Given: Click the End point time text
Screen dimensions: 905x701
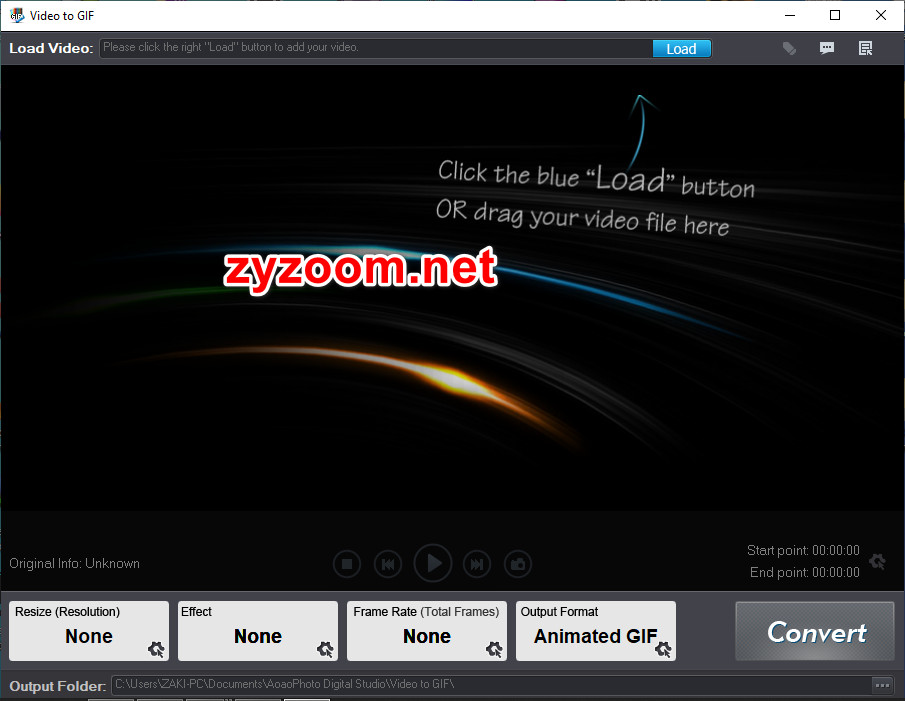Looking at the screenshot, I should point(805,572).
